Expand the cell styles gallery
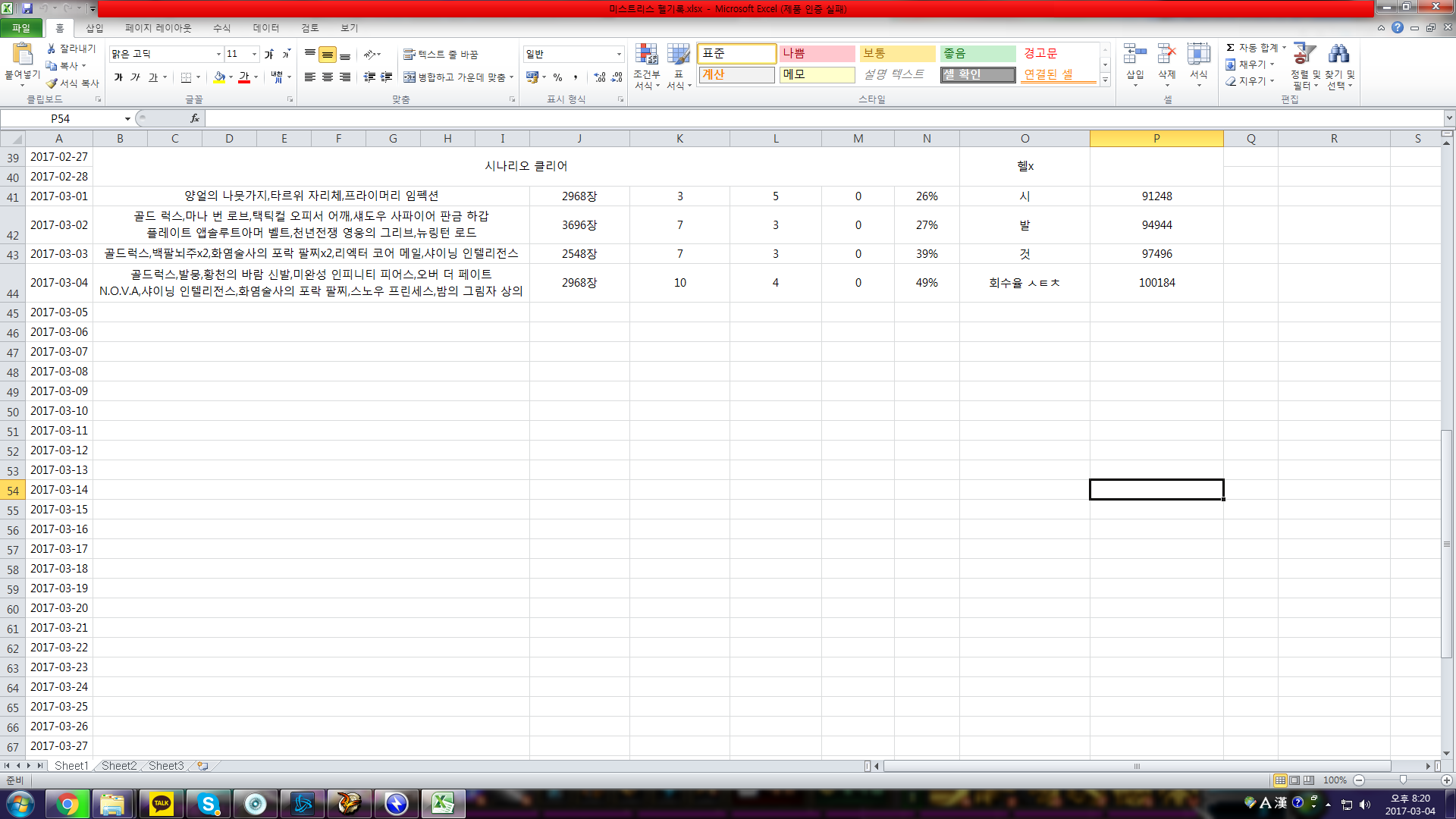 click(1105, 80)
